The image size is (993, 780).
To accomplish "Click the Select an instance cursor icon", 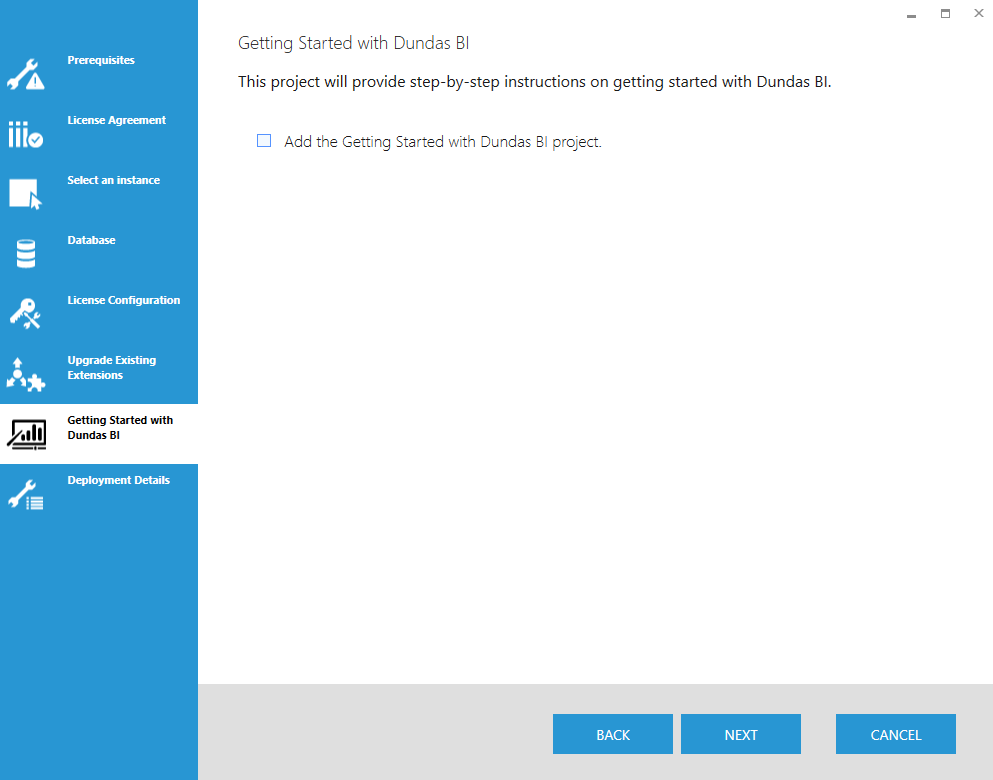I will click(26, 194).
